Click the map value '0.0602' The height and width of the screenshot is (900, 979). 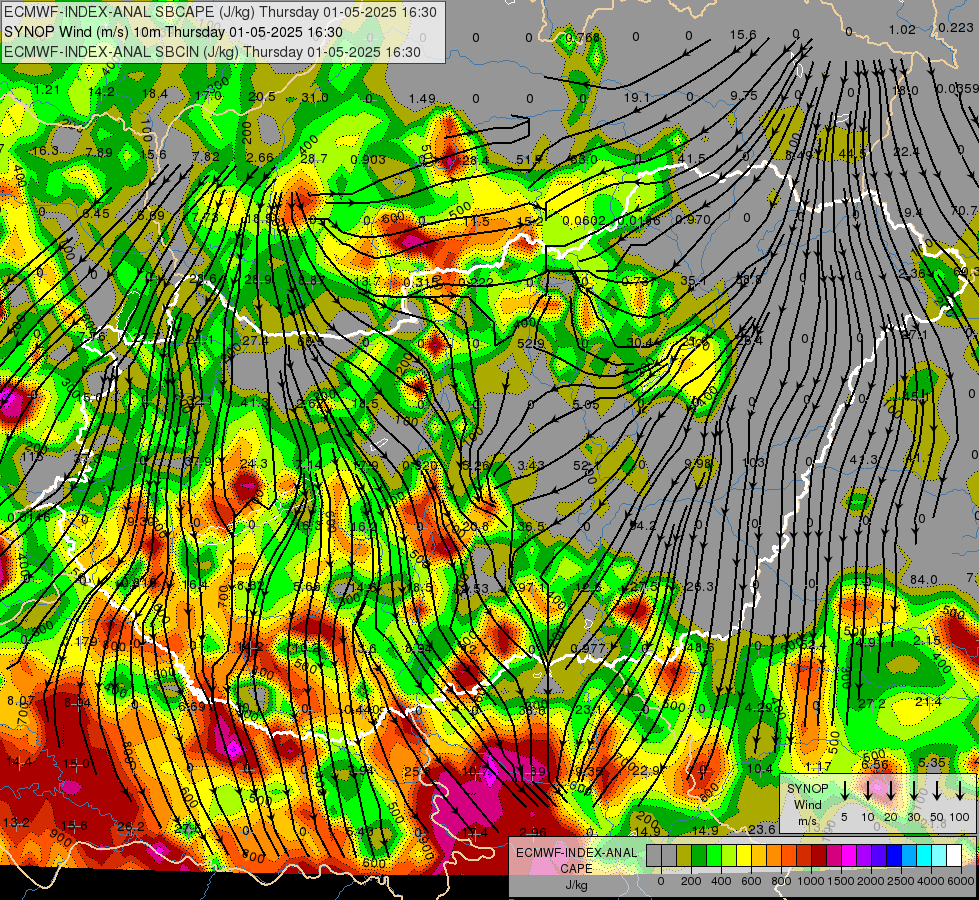(x=584, y=220)
